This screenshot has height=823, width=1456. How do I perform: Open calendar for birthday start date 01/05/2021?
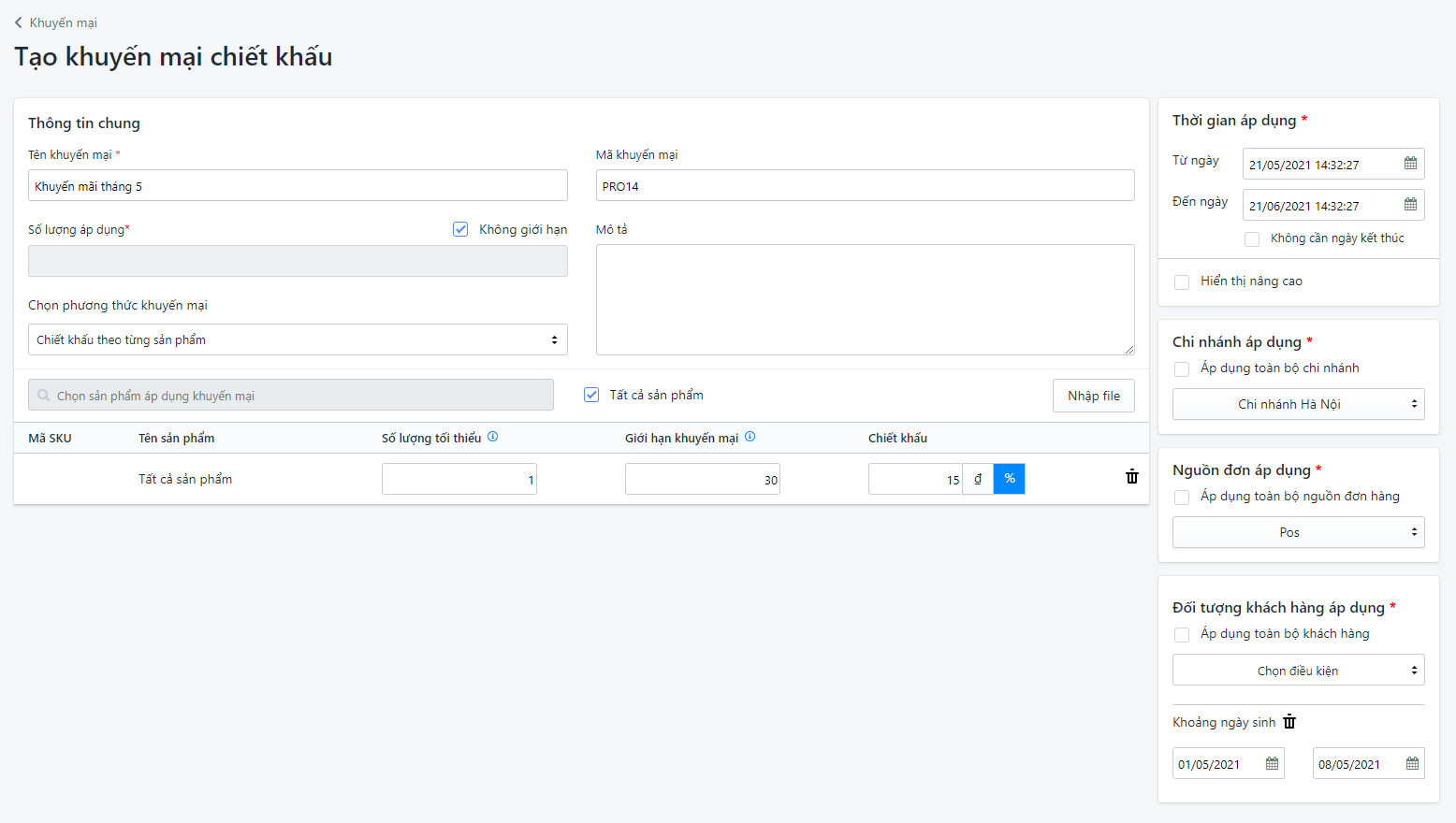click(1272, 764)
